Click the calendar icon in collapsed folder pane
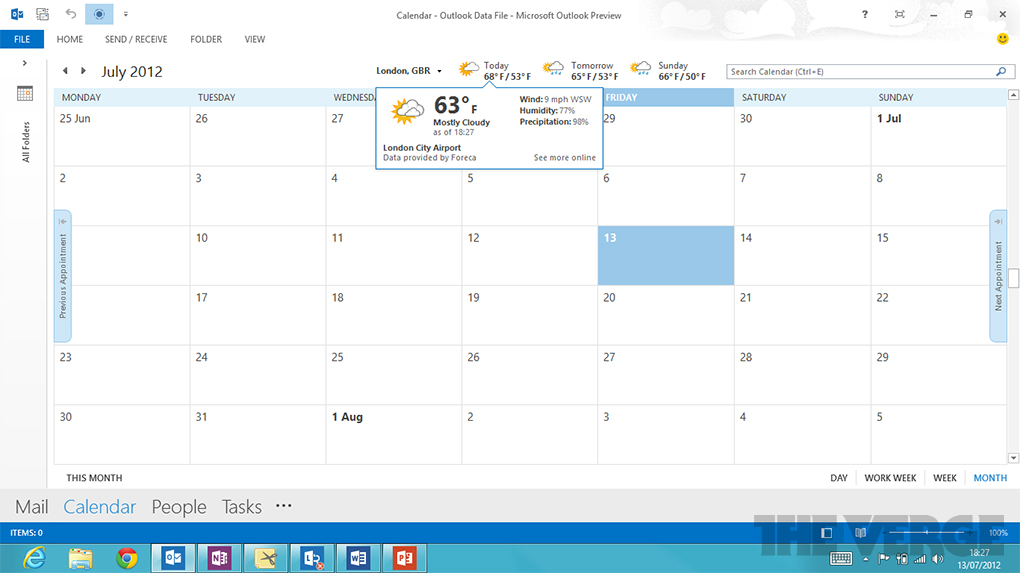 (25, 94)
